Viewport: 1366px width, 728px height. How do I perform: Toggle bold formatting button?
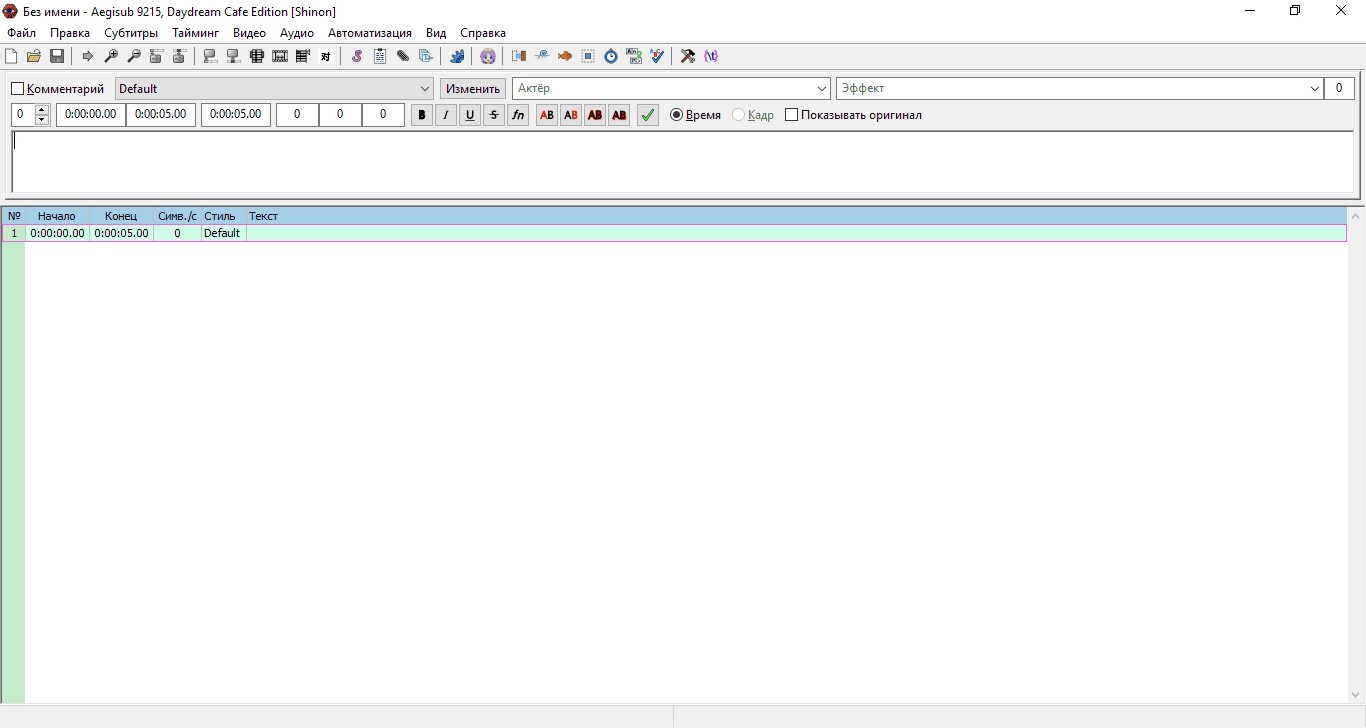click(422, 115)
